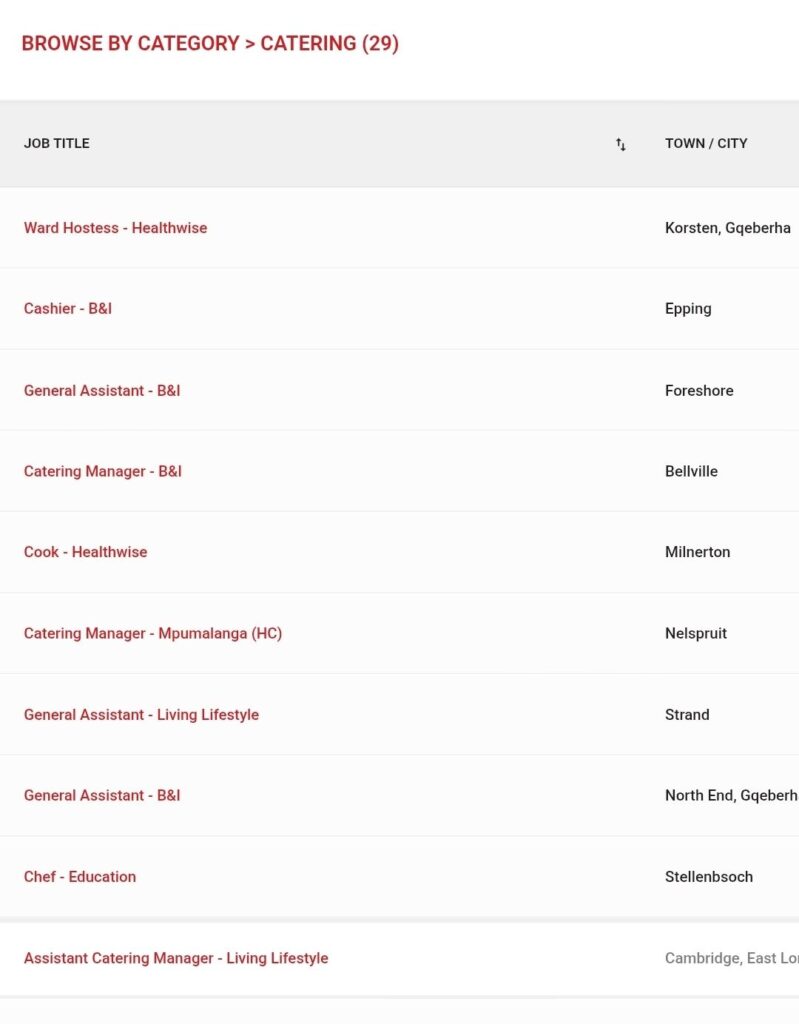Click the Bellville town cell
The image size is (799, 1024).
691,472
